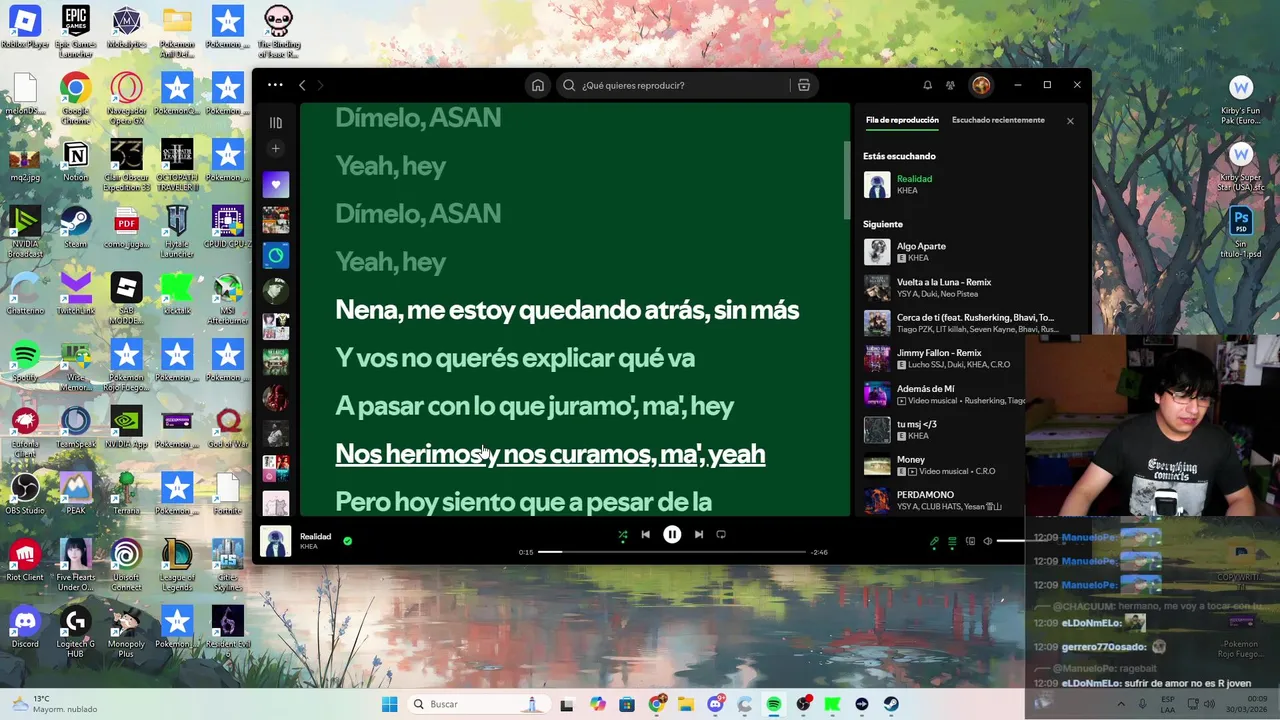Open connect to a device
The width and height of the screenshot is (1280, 720).
[970, 542]
